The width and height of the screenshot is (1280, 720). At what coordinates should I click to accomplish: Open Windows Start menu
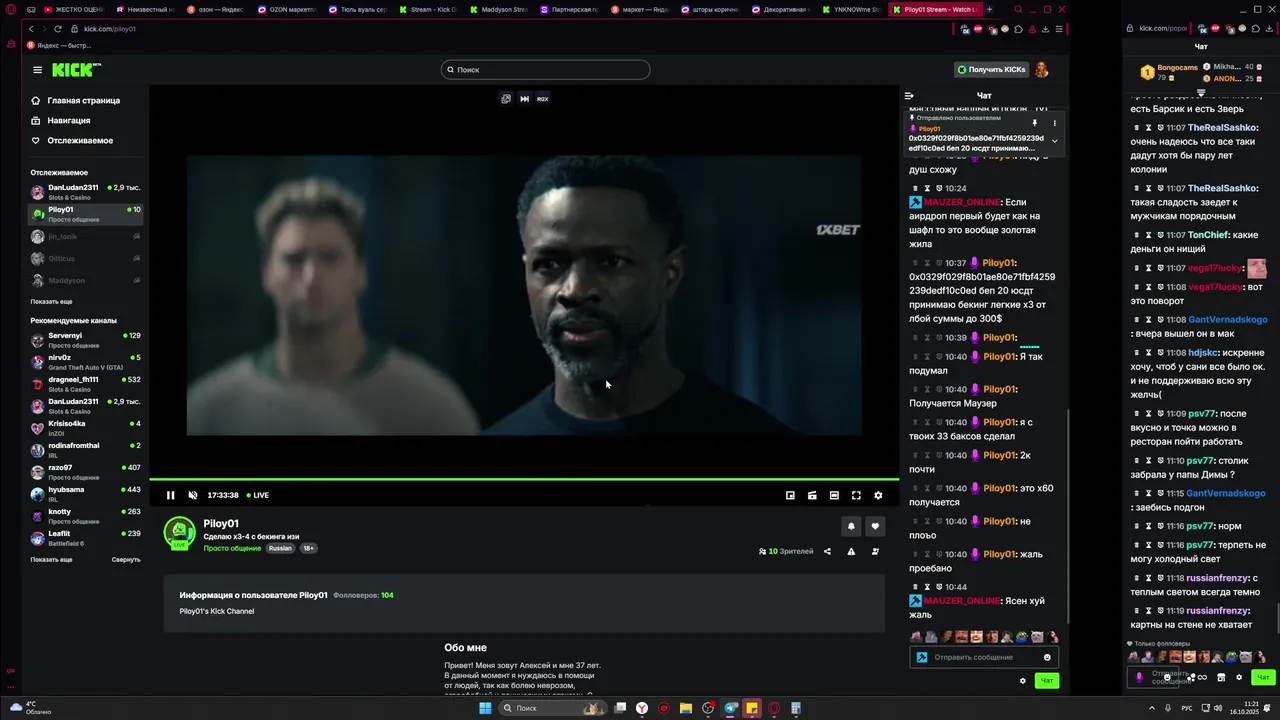[485, 708]
